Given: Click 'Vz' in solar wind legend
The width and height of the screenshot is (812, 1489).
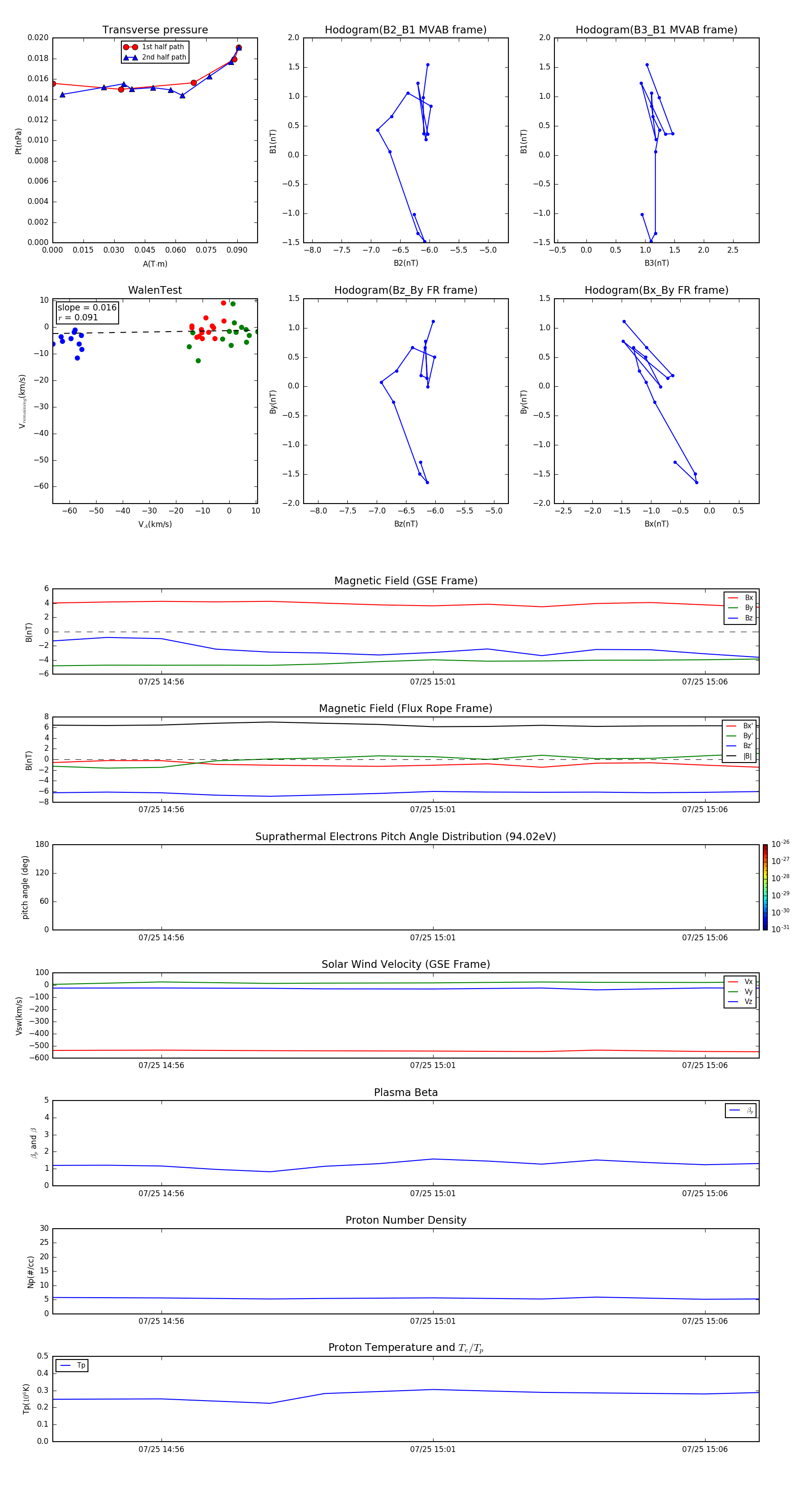Looking at the screenshot, I should 748,1002.
